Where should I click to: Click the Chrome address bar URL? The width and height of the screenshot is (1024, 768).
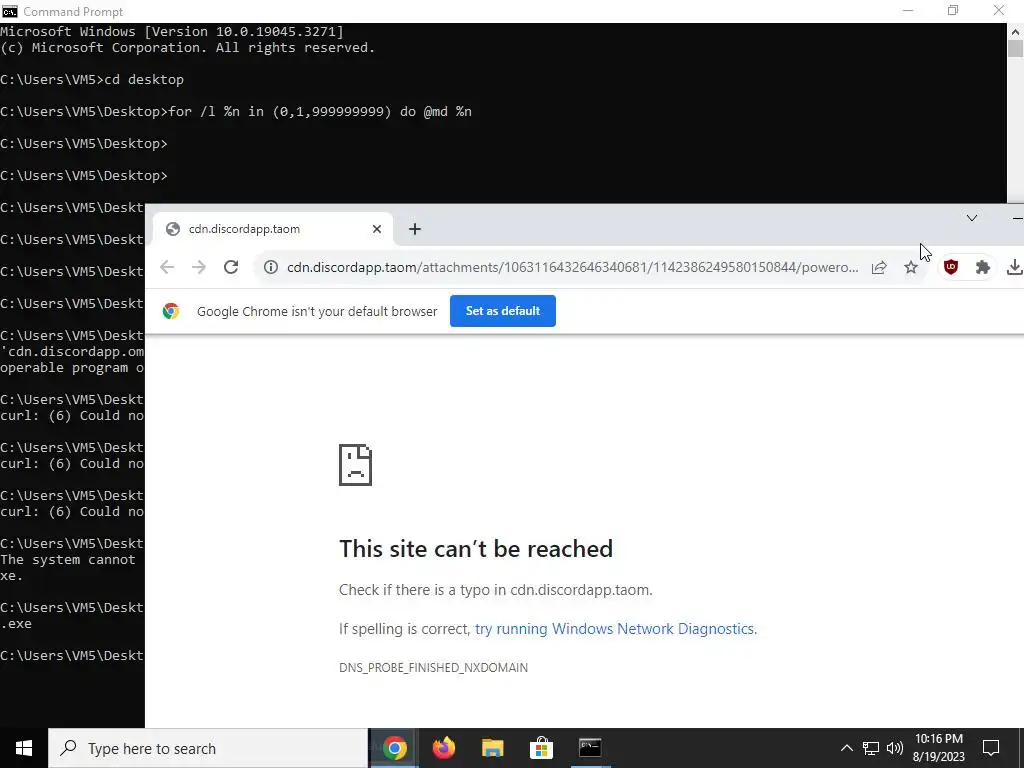[x=573, y=267]
